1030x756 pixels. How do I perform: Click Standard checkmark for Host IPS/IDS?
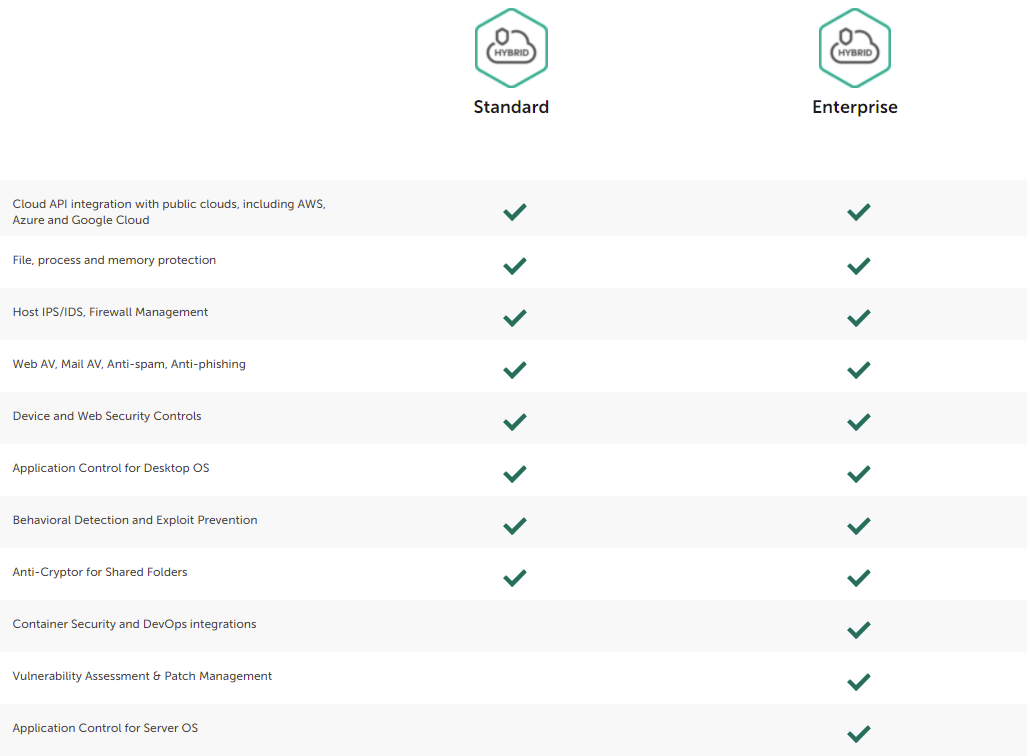click(x=515, y=318)
